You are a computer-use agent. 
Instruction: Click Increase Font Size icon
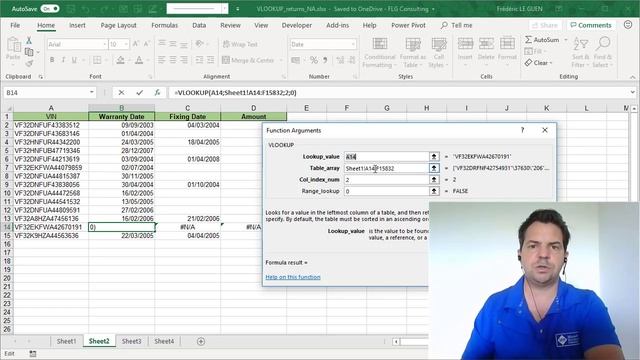point(136,44)
